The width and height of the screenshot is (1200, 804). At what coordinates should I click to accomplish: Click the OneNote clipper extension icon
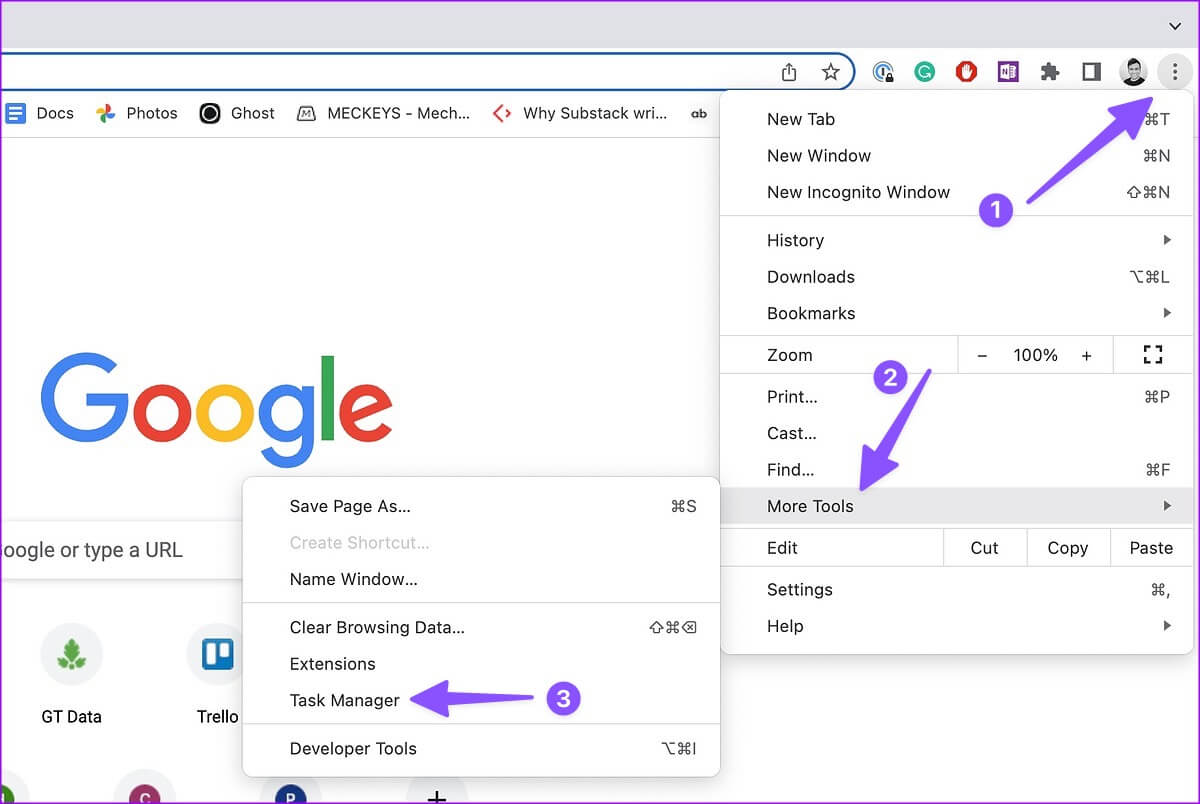pyautogui.click(x=1007, y=72)
